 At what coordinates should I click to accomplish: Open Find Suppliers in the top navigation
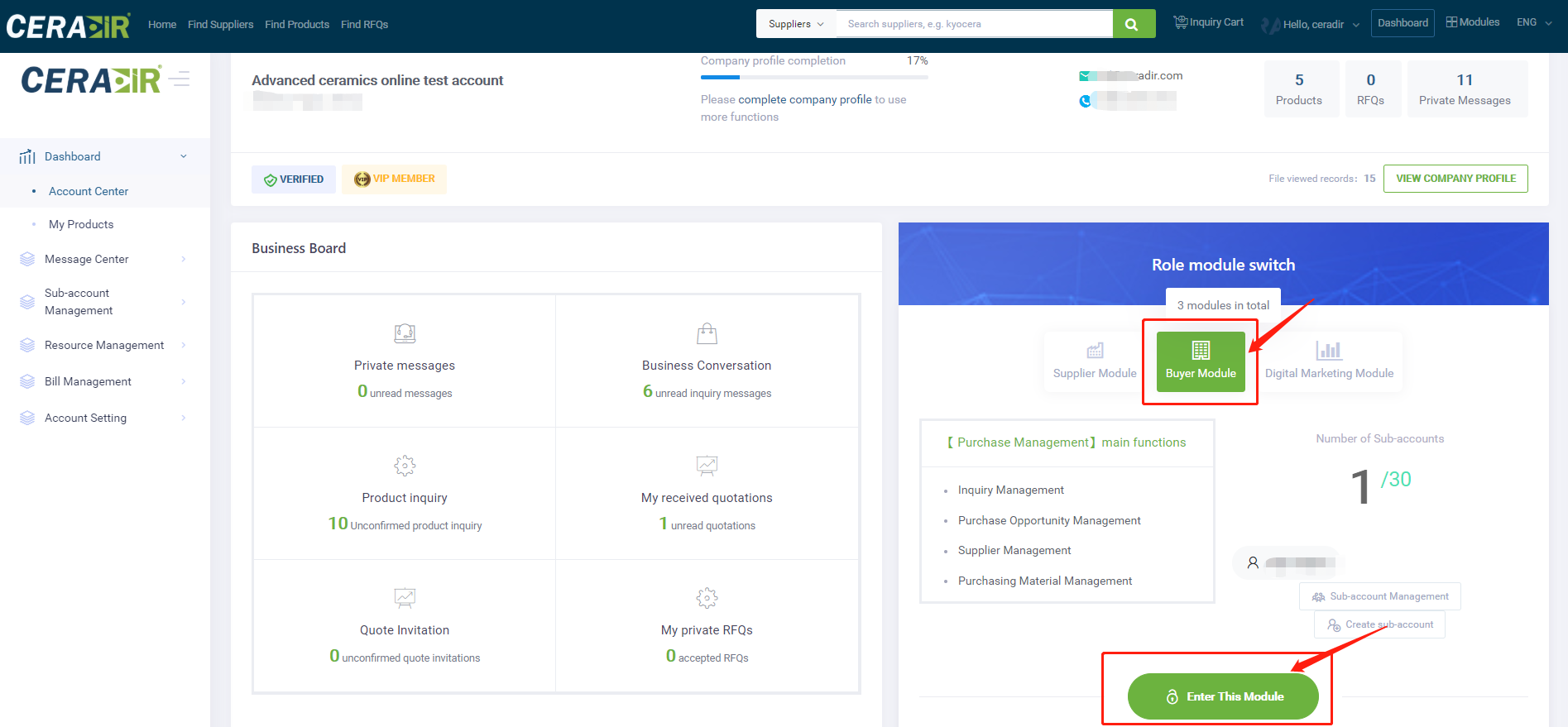[220, 24]
